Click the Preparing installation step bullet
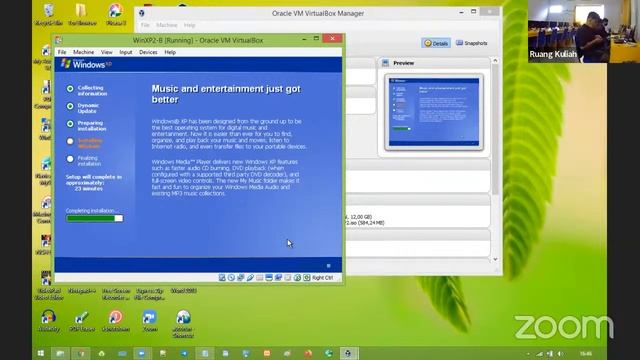The width and height of the screenshot is (640, 360). pos(70,124)
